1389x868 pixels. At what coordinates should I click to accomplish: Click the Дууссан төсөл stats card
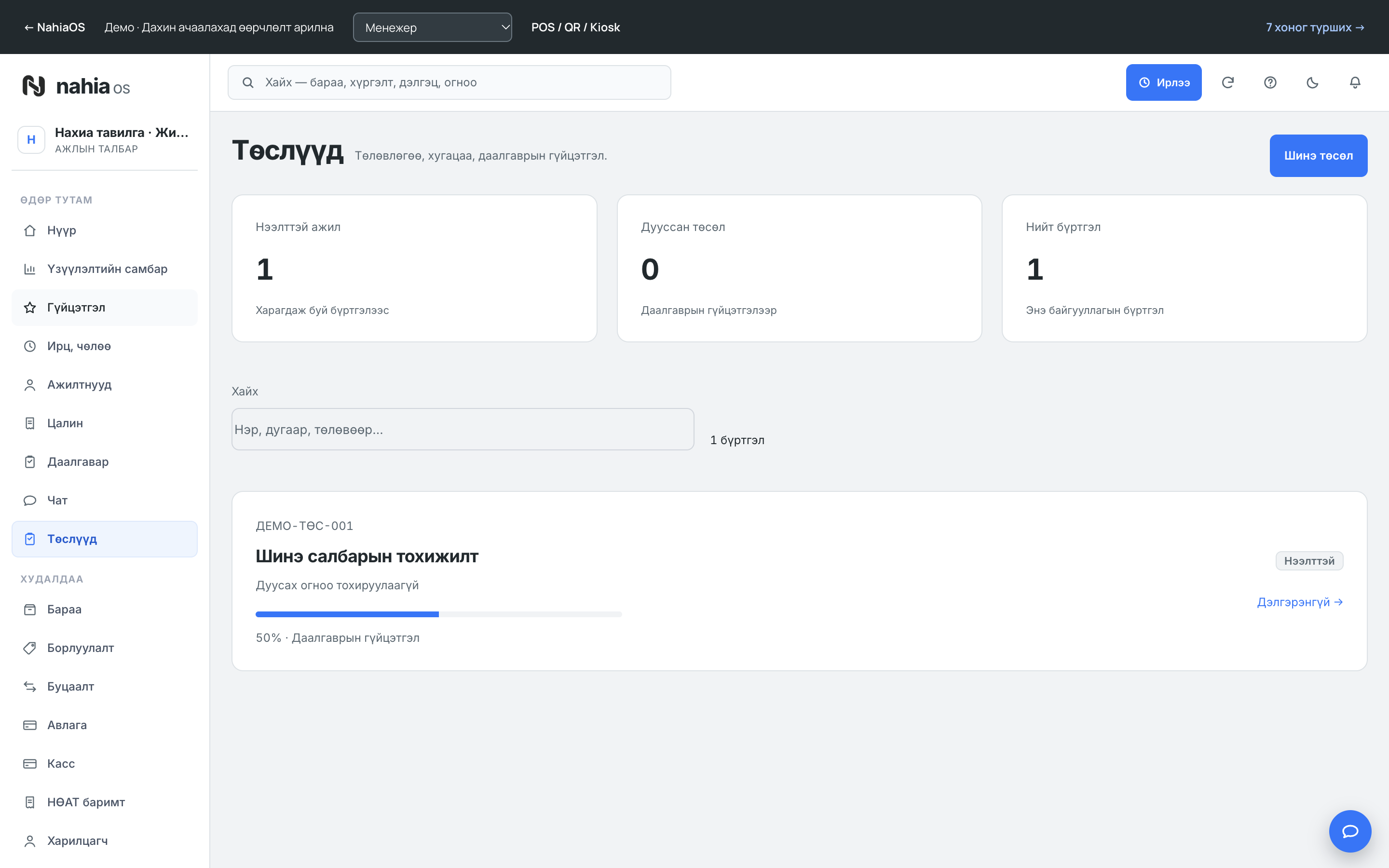click(x=799, y=269)
